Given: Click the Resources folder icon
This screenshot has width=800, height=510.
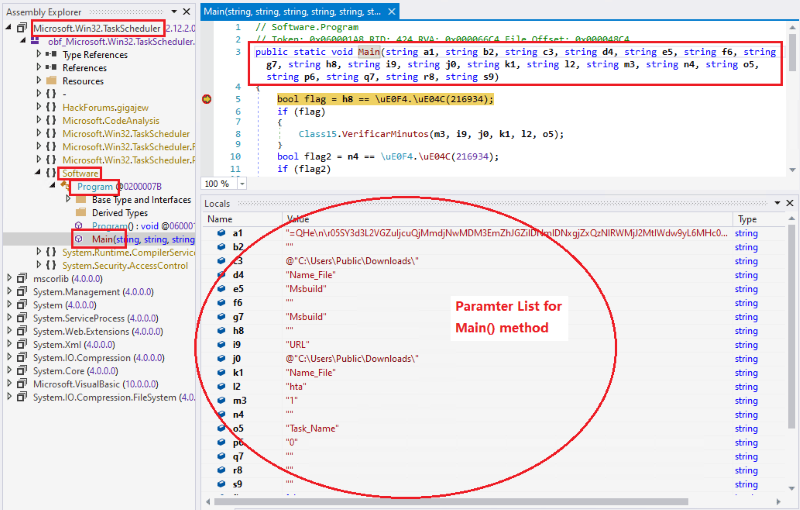Looking at the screenshot, I should click(x=50, y=81).
